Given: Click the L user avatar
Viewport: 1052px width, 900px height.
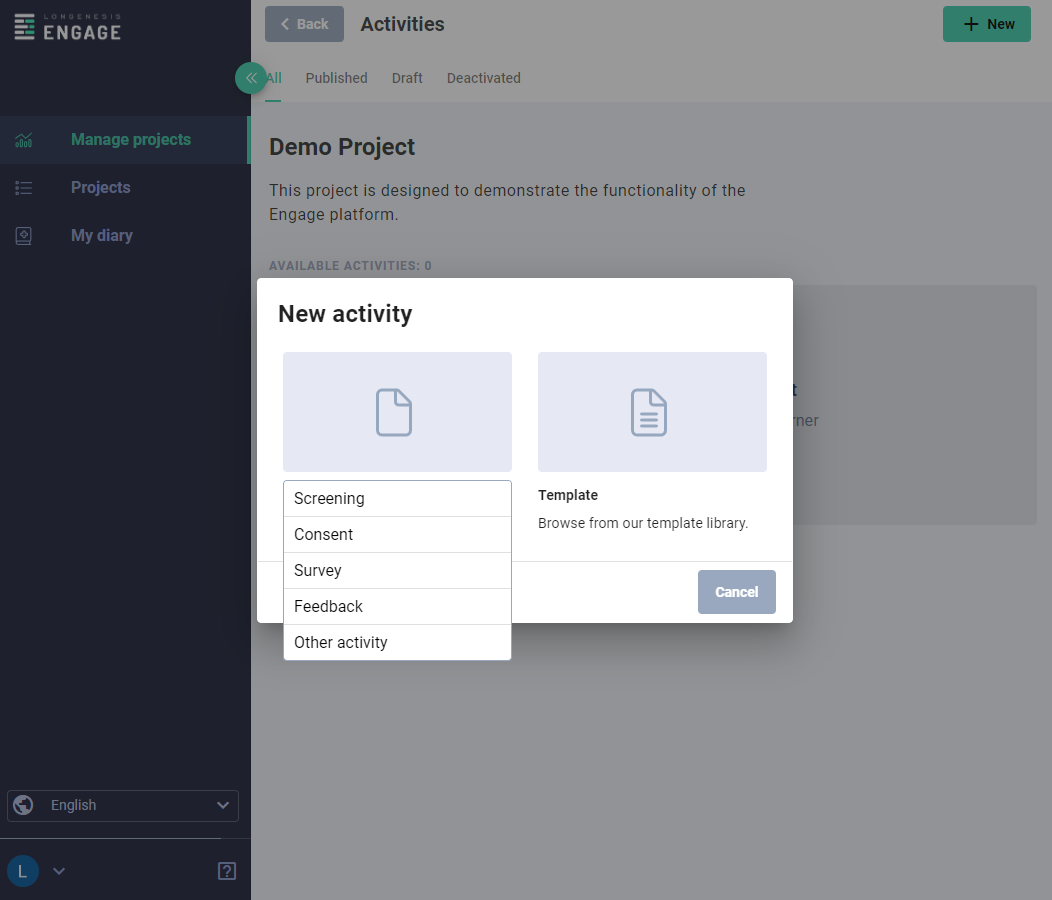Looking at the screenshot, I should tap(22, 871).
